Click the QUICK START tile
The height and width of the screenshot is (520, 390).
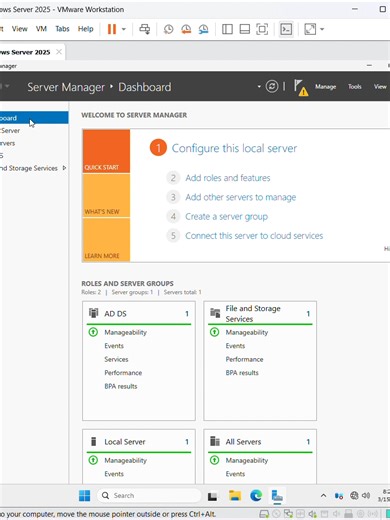(106, 151)
